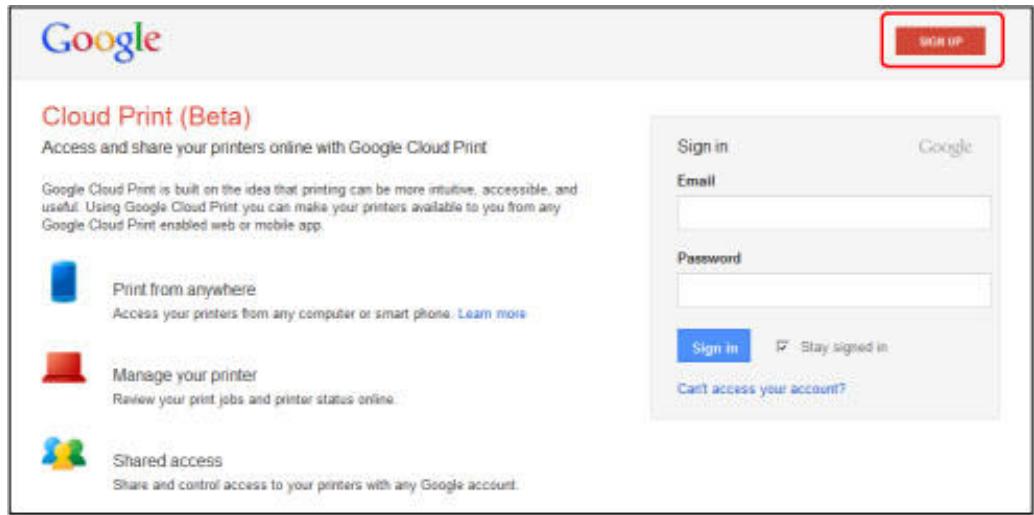Focus the Password input field

click(x=834, y=290)
